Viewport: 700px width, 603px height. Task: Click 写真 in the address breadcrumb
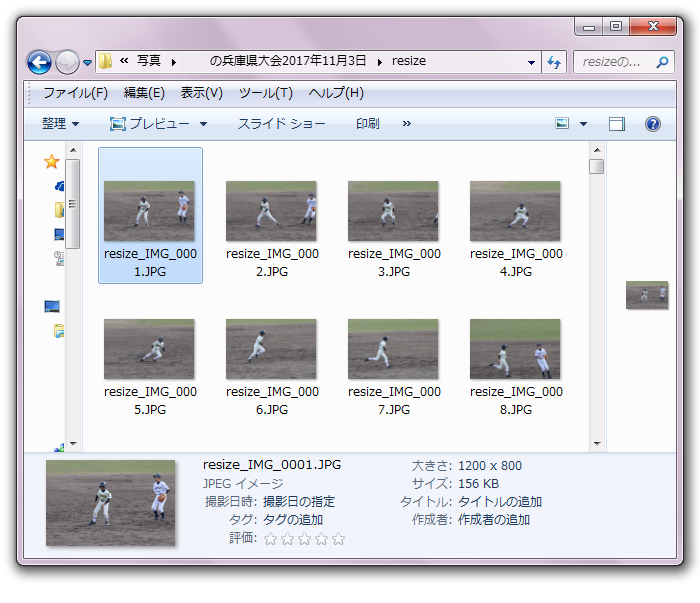coord(148,61)
